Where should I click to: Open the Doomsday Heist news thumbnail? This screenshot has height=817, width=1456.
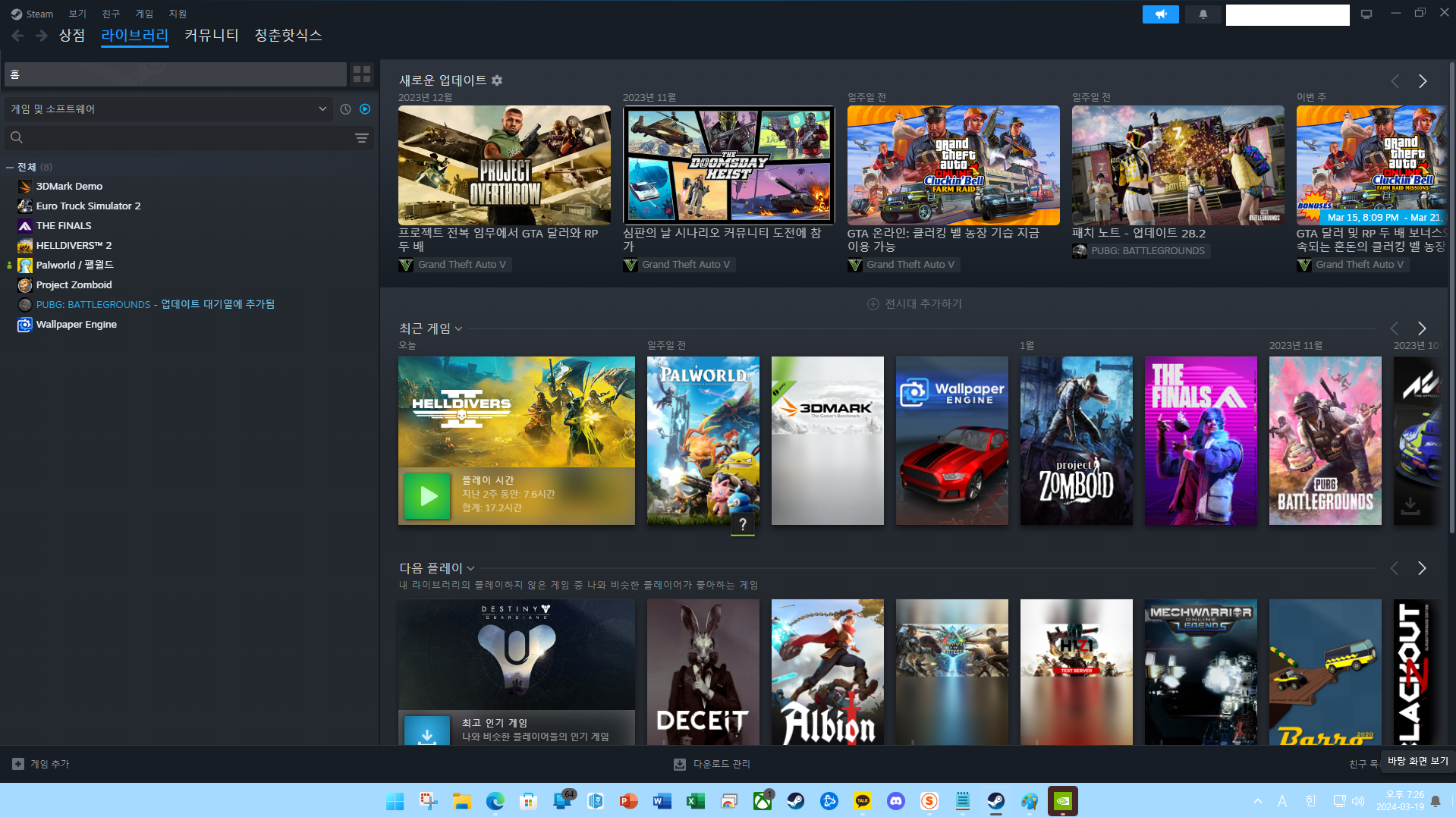(x=728, y=165)
